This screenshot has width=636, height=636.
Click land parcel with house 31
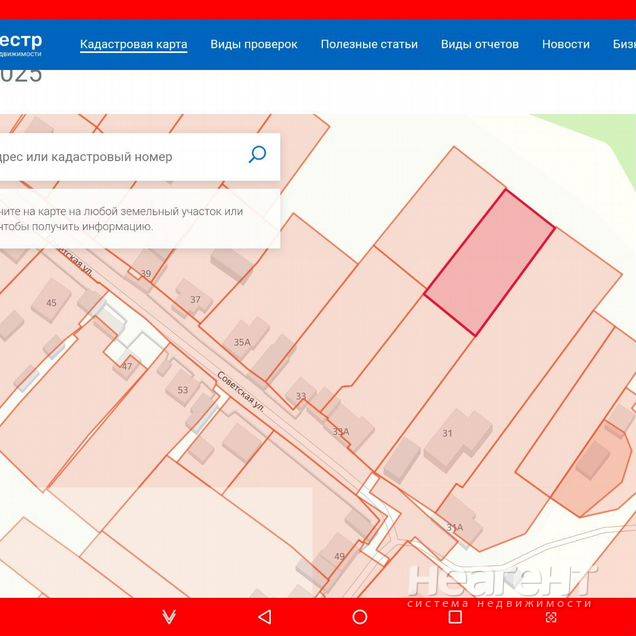click(447, 432)
